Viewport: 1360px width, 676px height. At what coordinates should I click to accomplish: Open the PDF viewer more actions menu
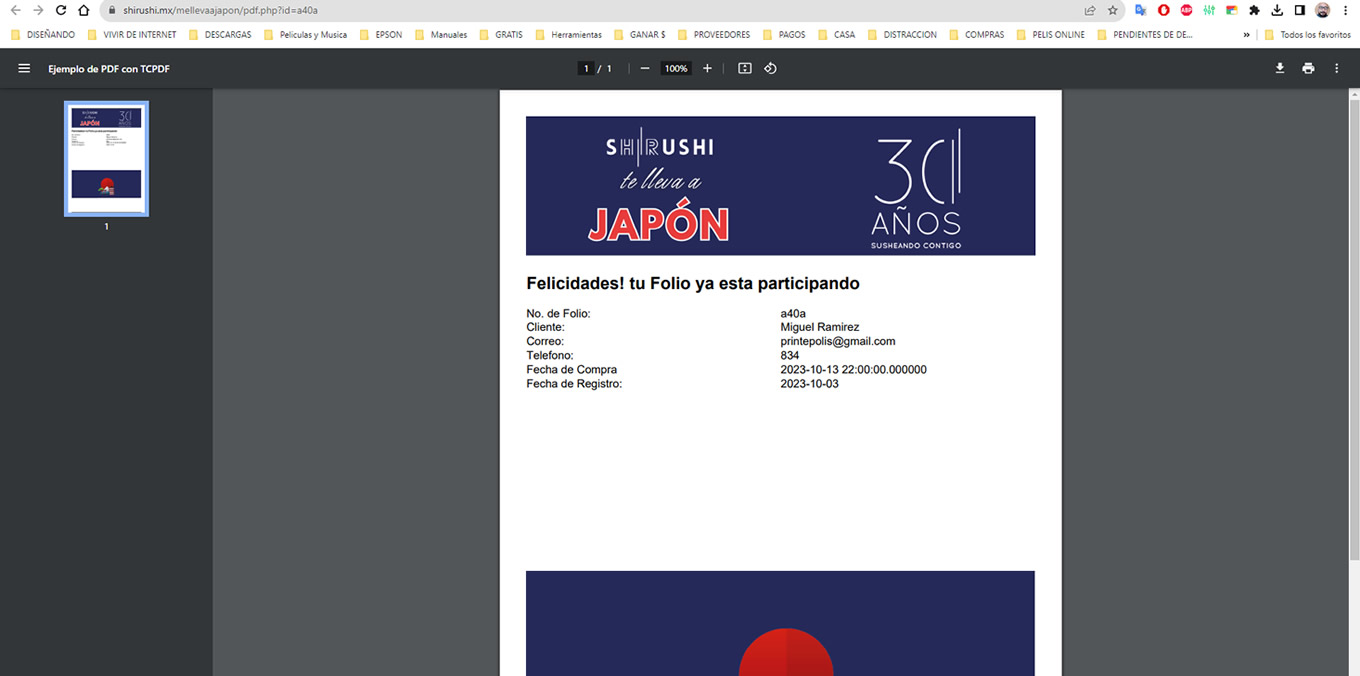1337,68
